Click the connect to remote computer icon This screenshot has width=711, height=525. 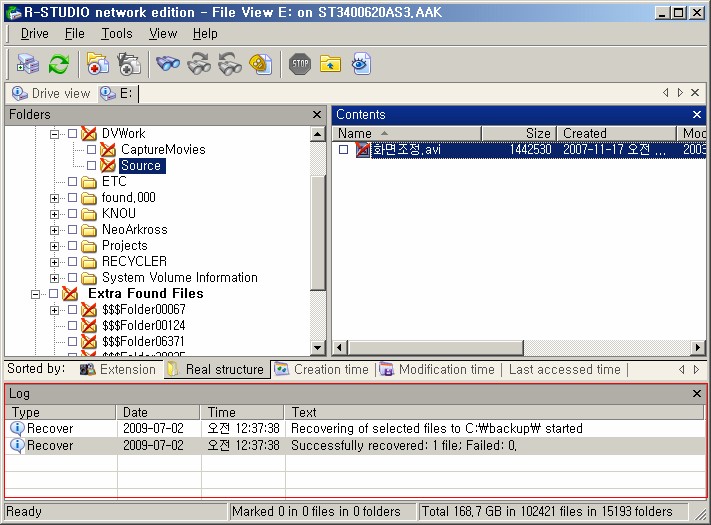(x=27, y=64)
